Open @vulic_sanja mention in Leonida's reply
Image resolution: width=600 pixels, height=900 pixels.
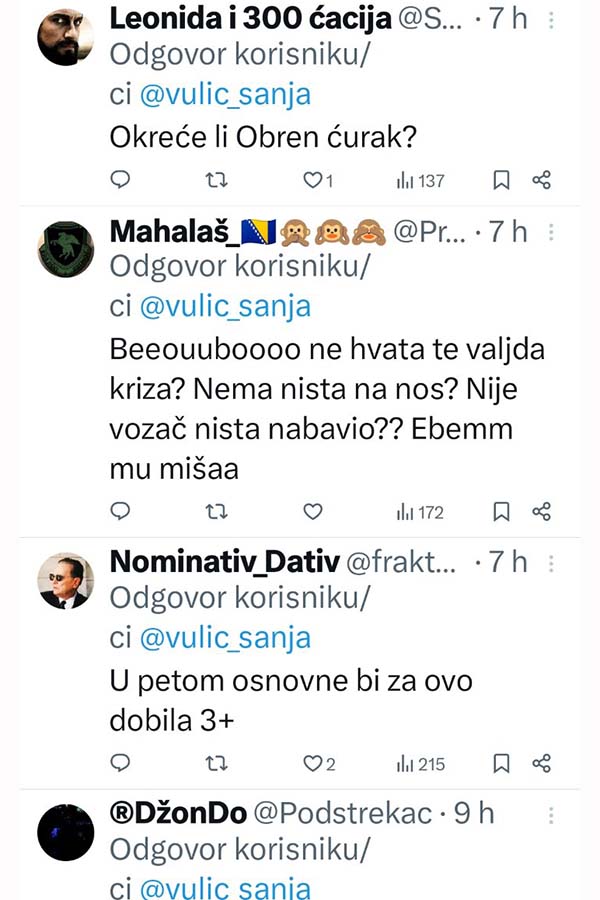(225, 94)
